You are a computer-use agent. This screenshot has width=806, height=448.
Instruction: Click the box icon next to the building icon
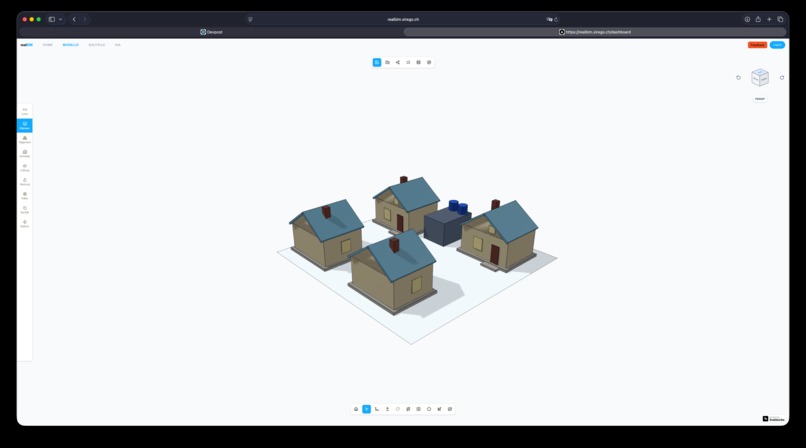[x=418, y=409]
